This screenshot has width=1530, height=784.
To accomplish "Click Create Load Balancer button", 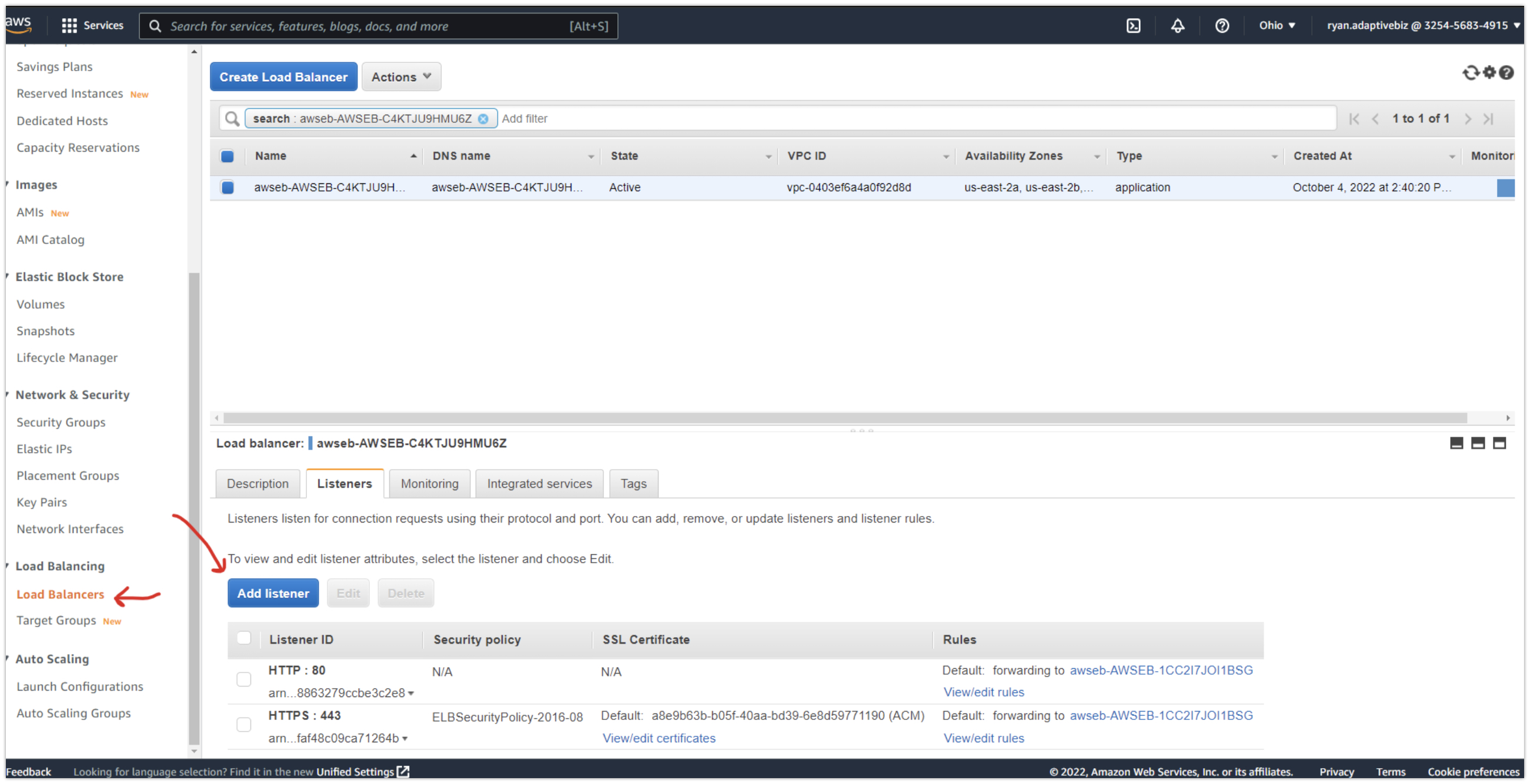I will point(283,76).
